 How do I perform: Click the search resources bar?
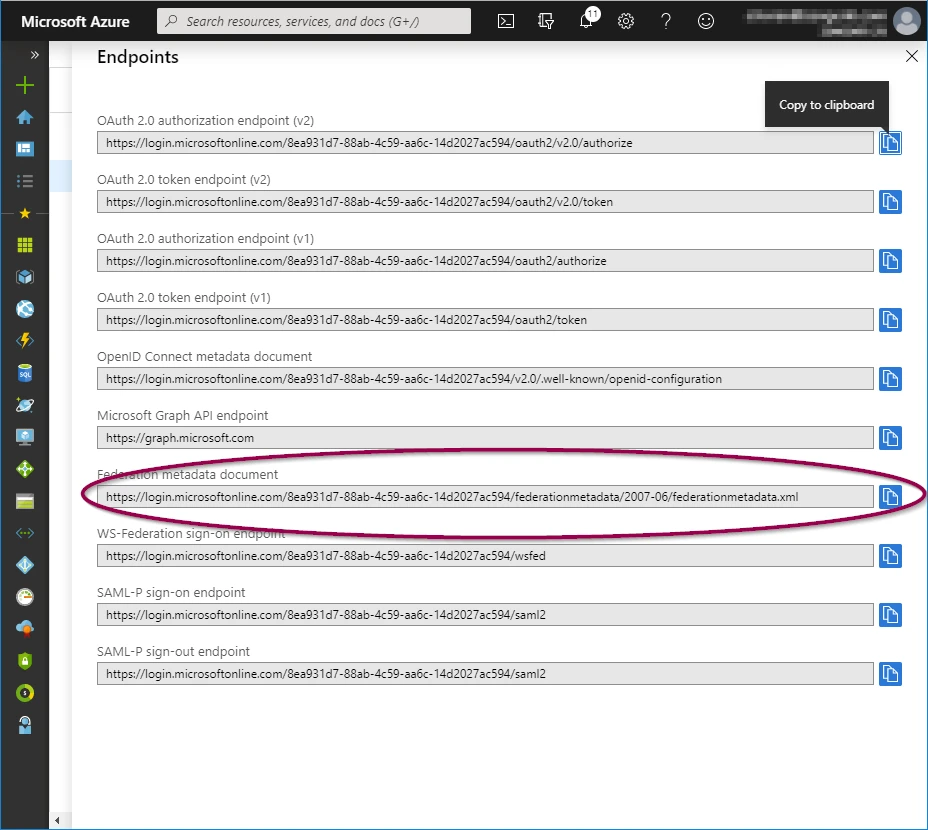(x=313, y=20)
